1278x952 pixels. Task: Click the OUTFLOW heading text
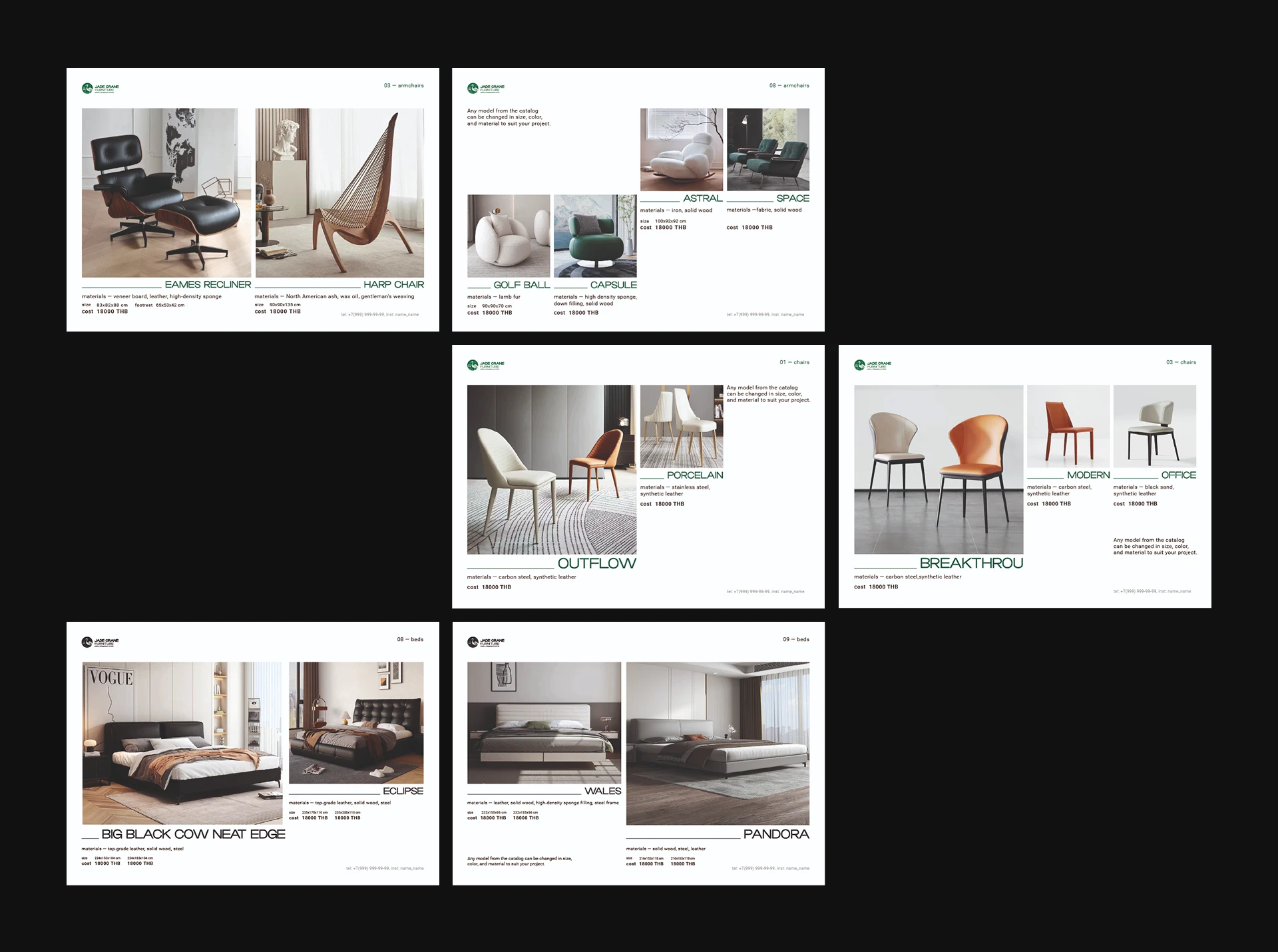pyautogui.click(x=596, y=563)
